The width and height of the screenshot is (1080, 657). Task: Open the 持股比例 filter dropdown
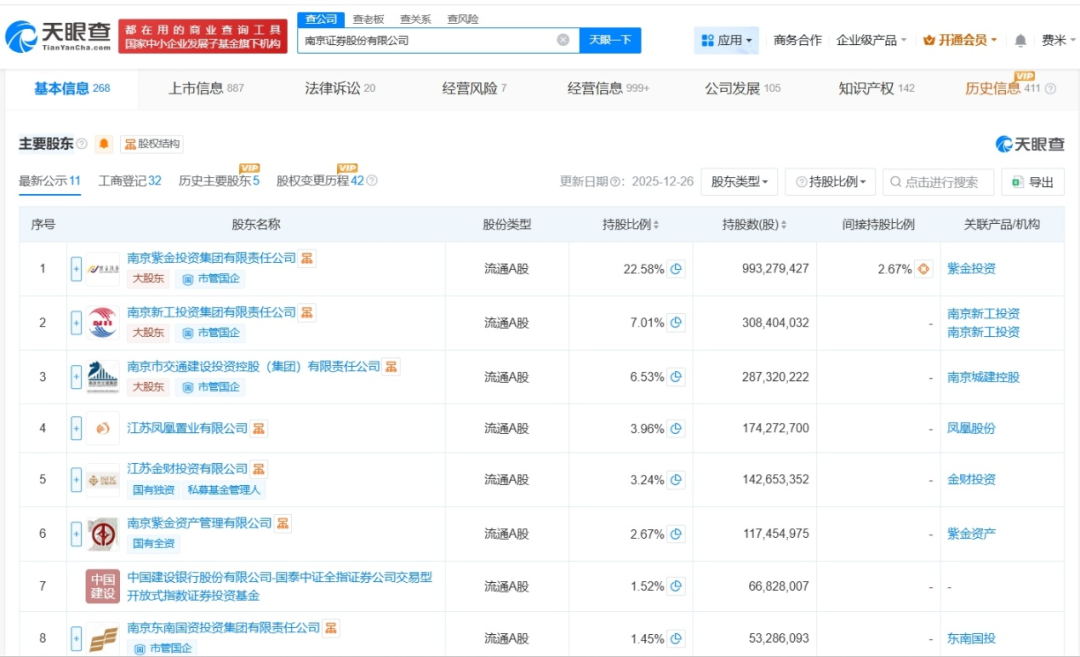coord(830,182)
